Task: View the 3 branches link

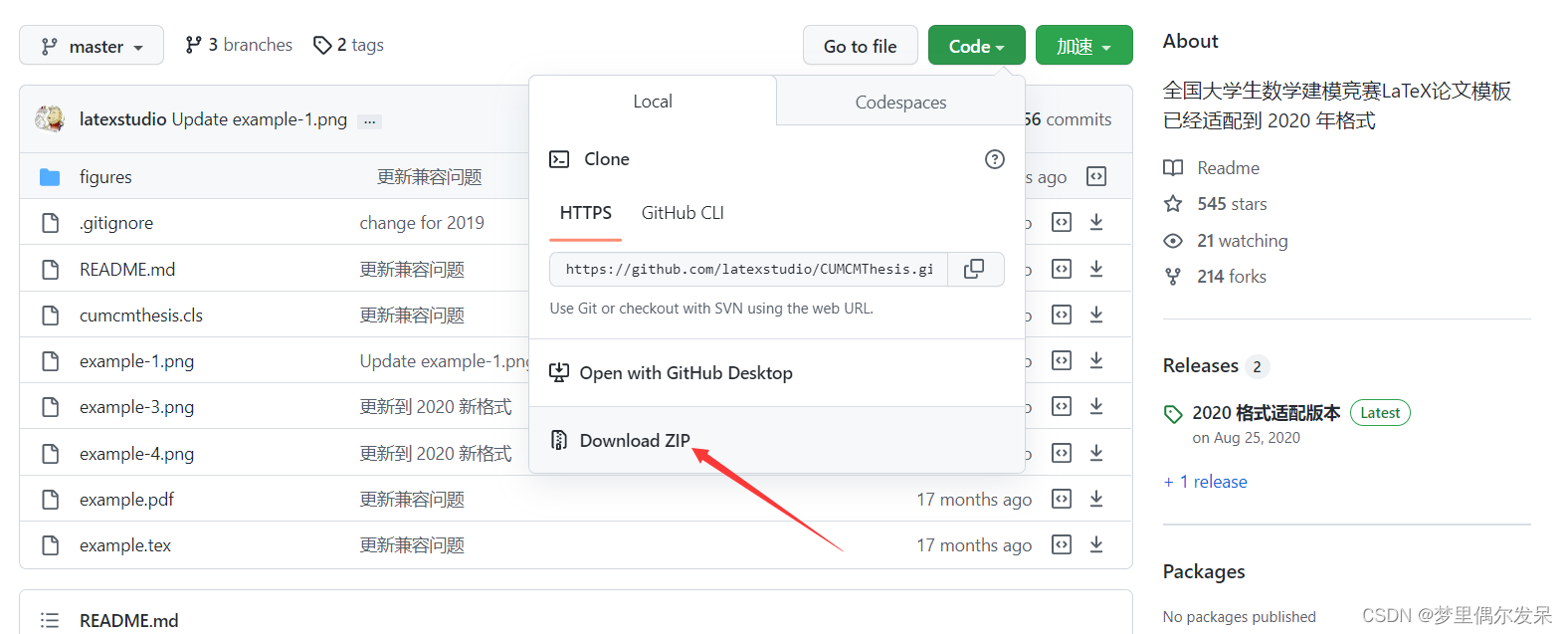Action: (x=239, y=45)
